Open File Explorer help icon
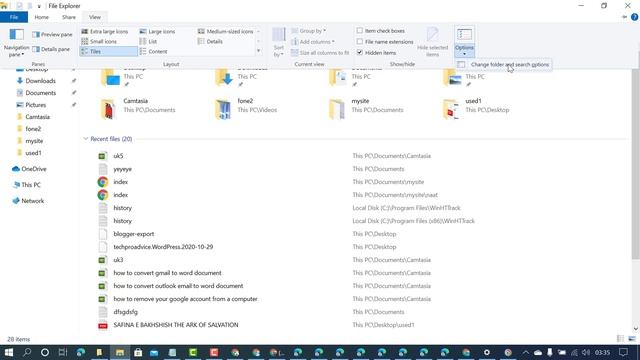The height and width of the screenshot is (360, 640). pos(634,17)
